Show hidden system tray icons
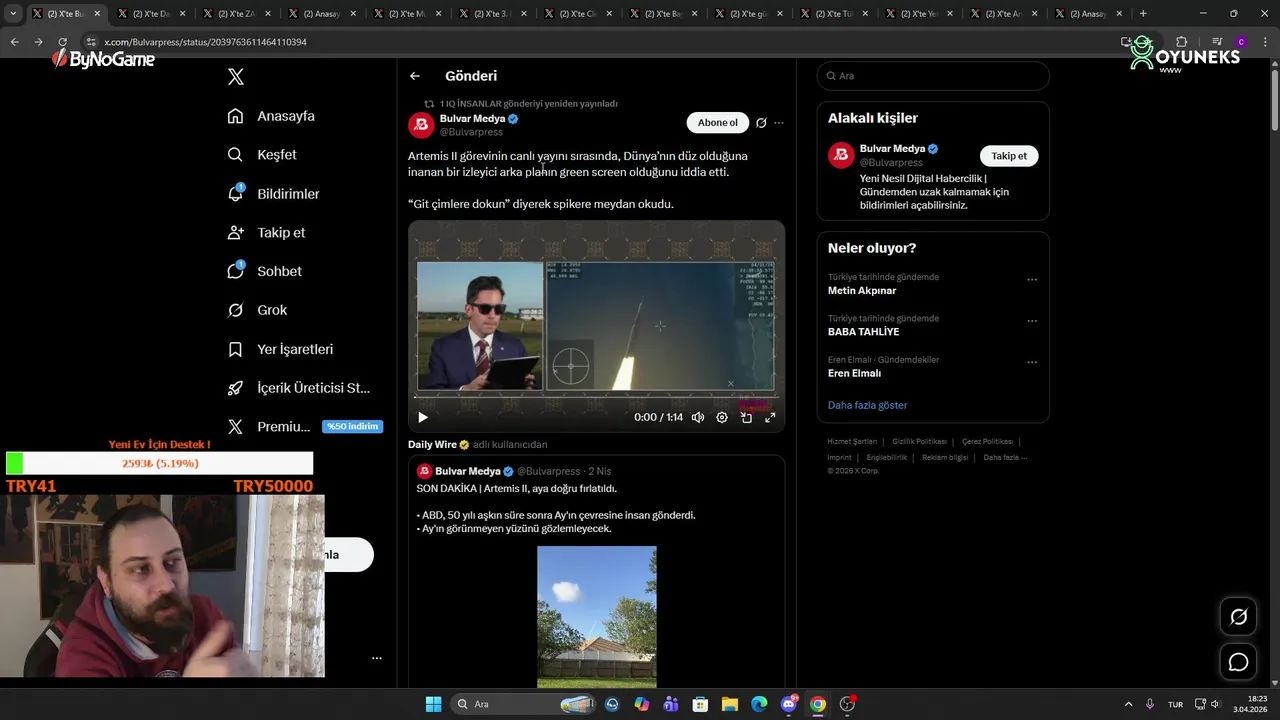Viewport: 1280px width, 720px height. click(1129, 704)
